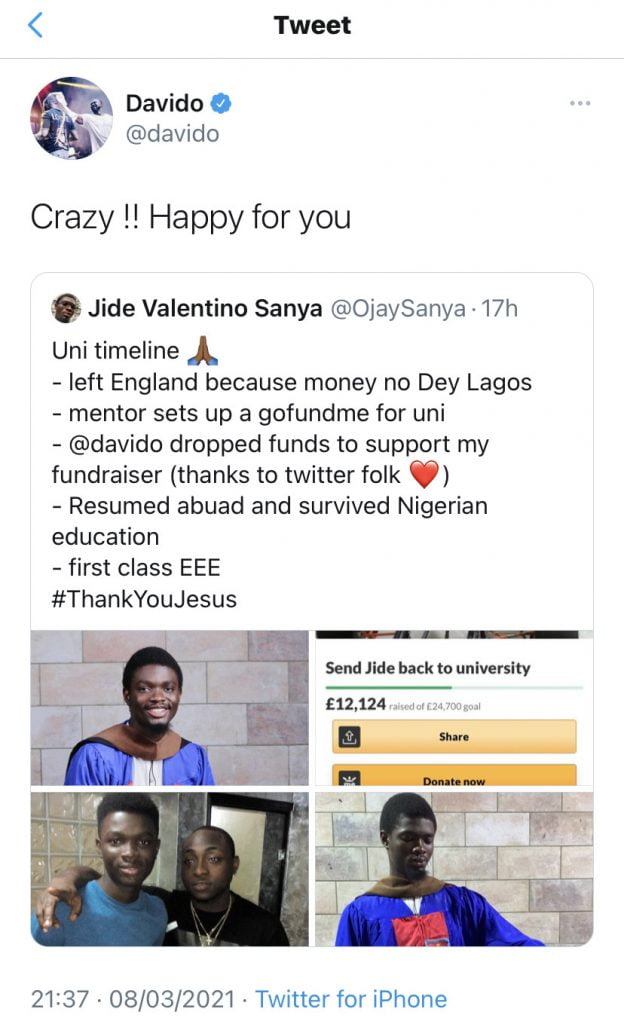Tap Davido's profile picture
Image resolution: width=624 pixels, height=1024 pixels.
click(x=72, y=117)
